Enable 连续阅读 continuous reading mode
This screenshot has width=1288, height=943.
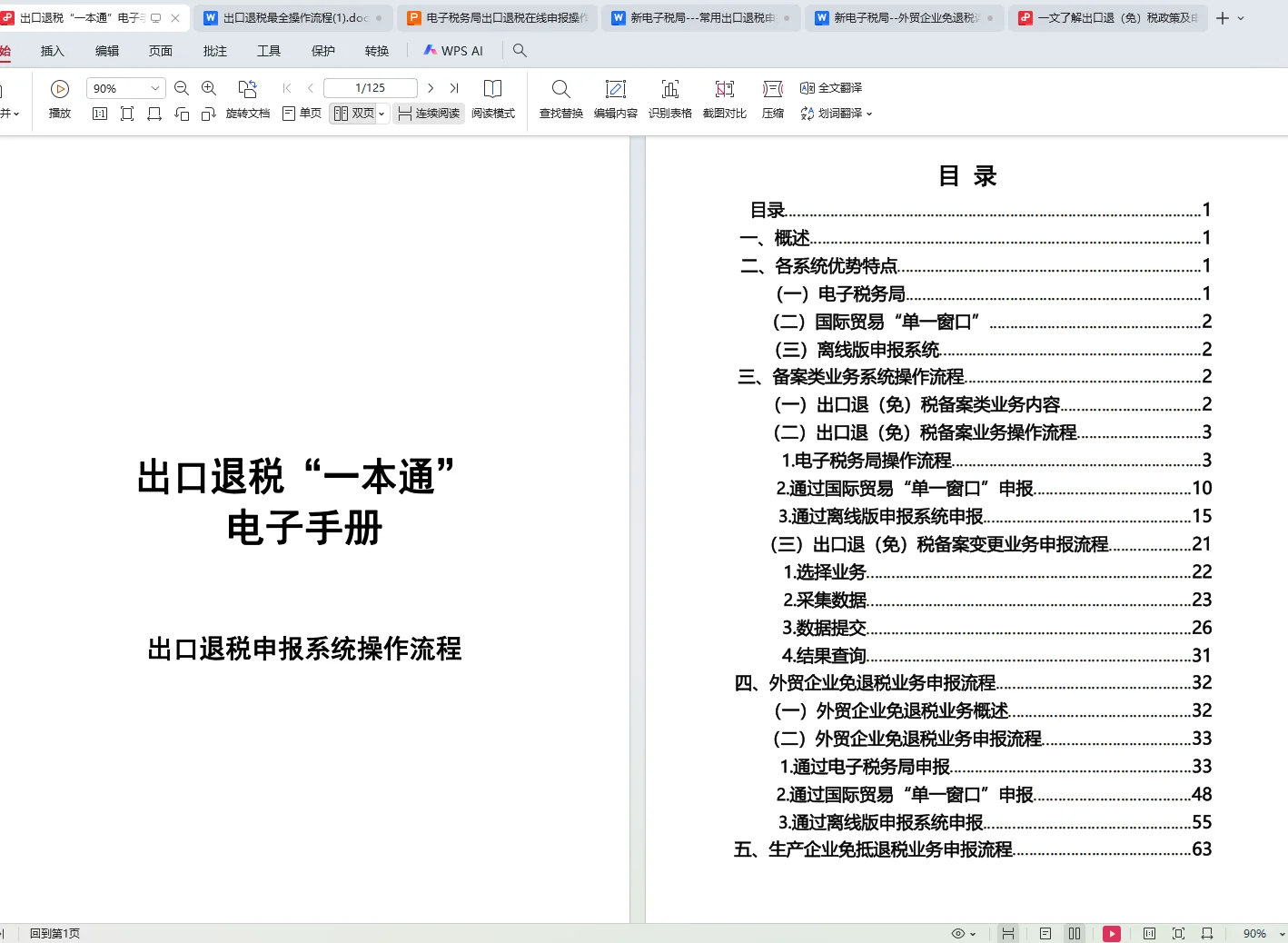(429, 113)
